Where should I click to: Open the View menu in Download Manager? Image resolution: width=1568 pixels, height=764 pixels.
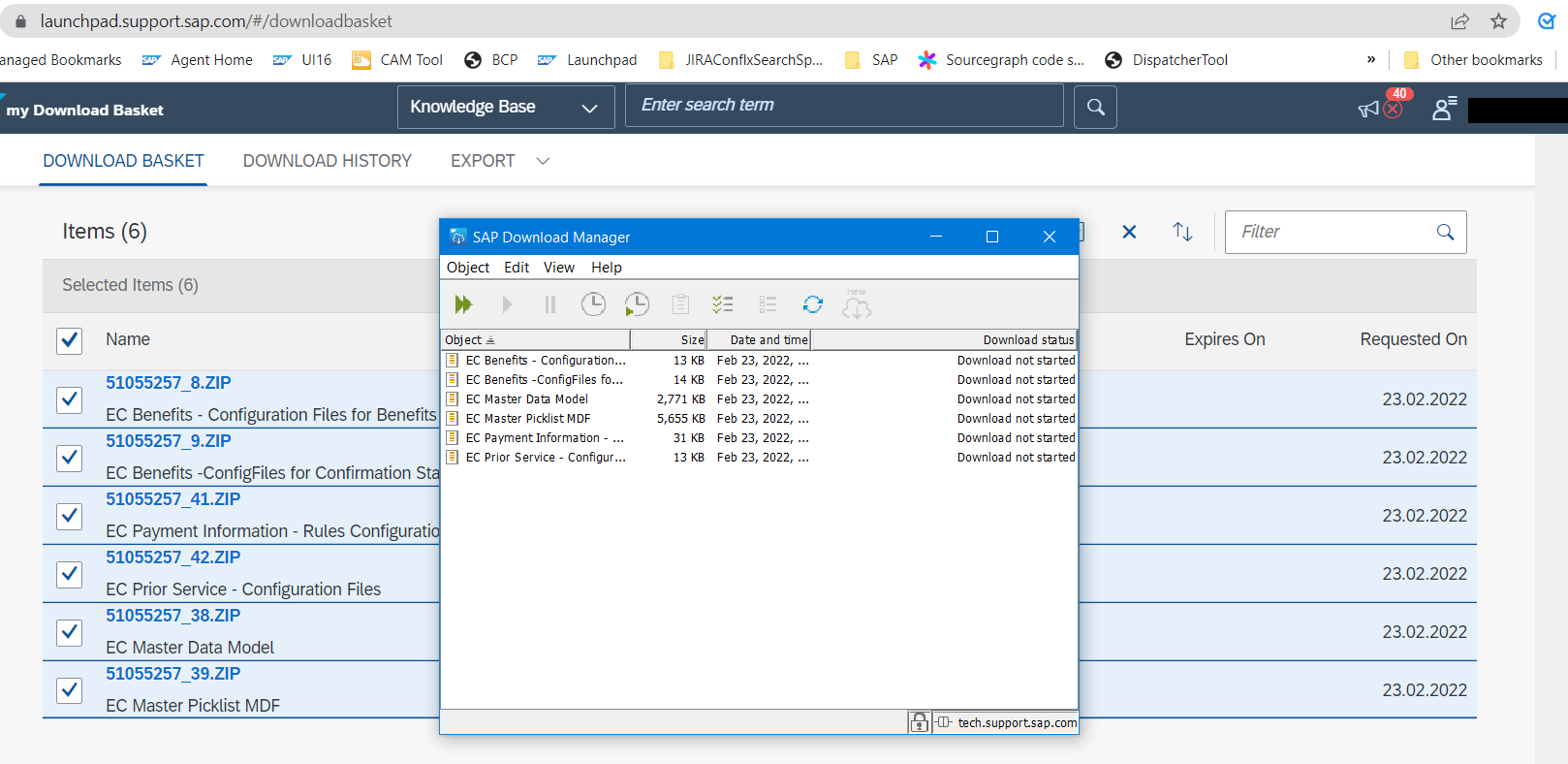pyautogui.click(x=559, y=268)
